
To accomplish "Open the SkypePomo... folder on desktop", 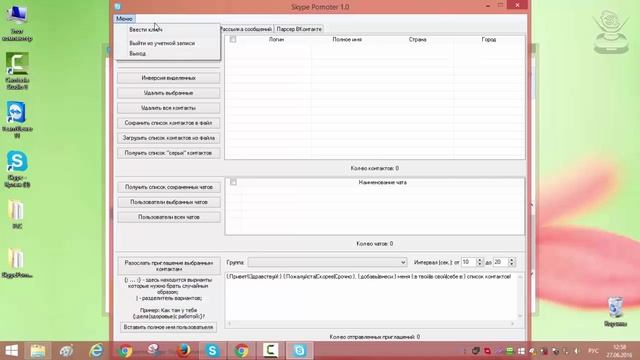I will tap(17, 263).
